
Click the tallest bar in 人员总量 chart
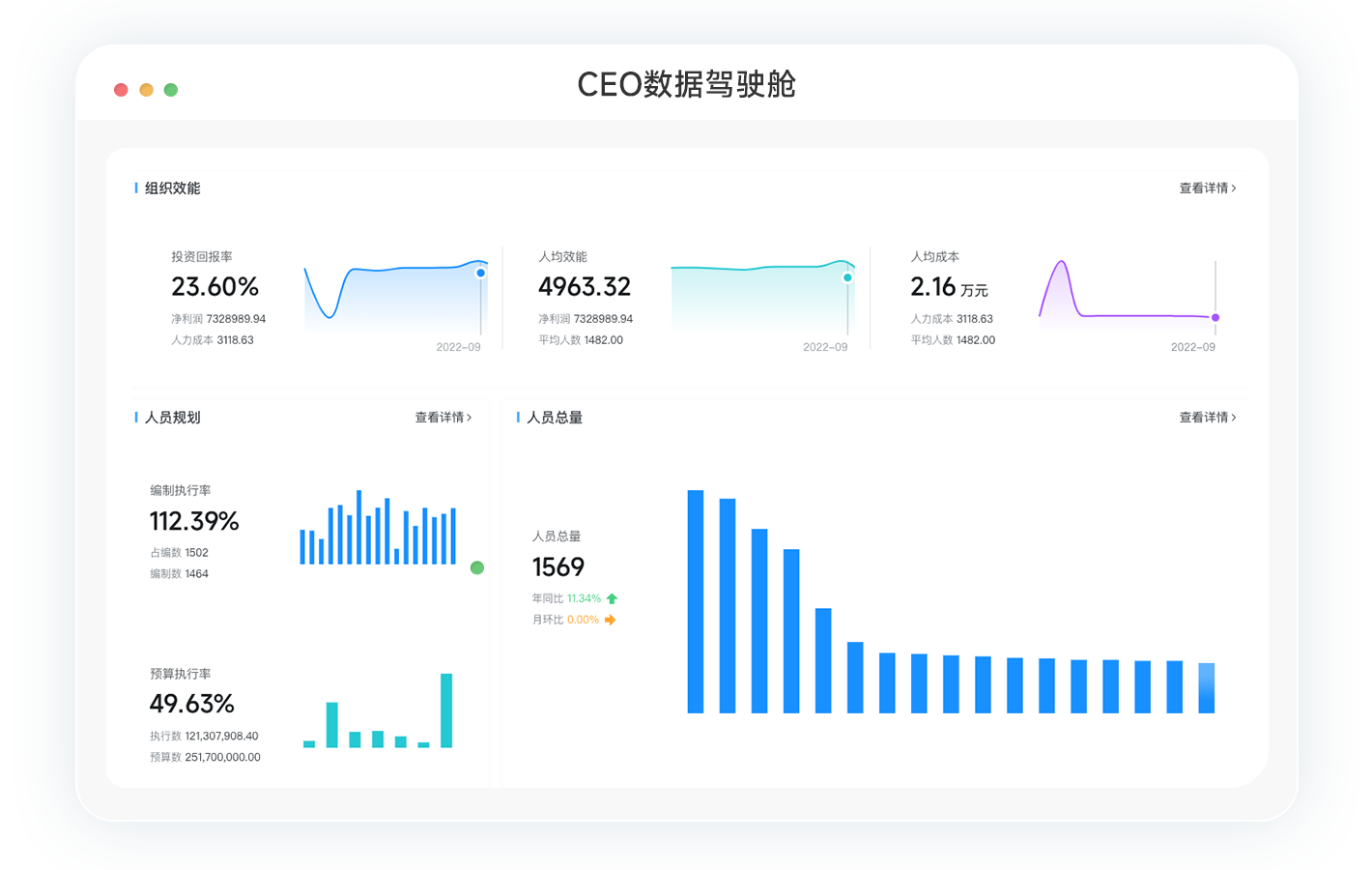[696, 601]
